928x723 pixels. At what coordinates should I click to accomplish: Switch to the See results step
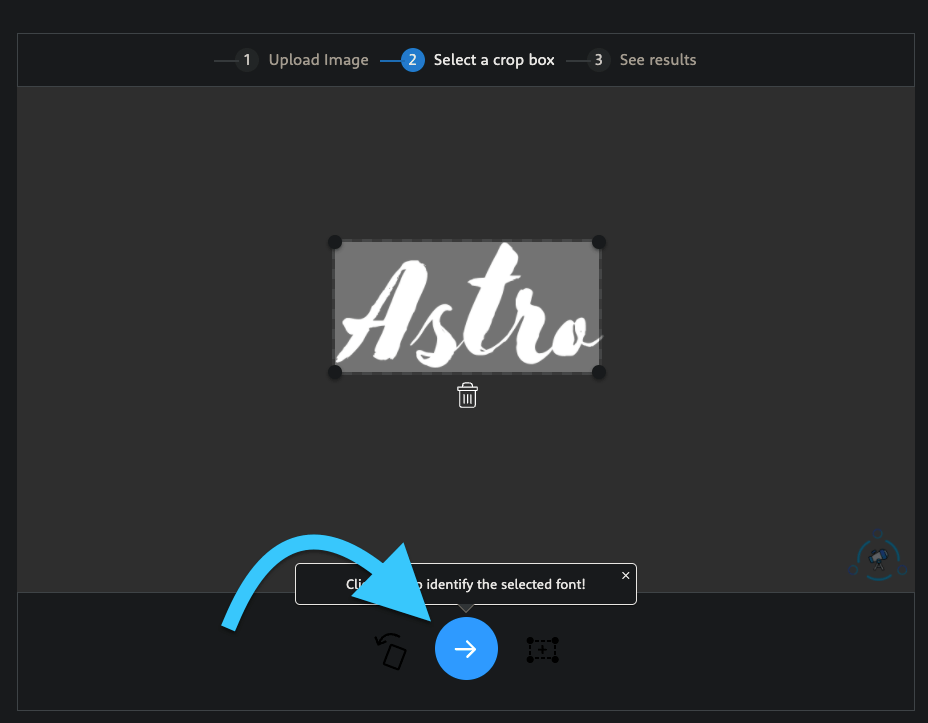pyautogui.click(x=657, y=60)
